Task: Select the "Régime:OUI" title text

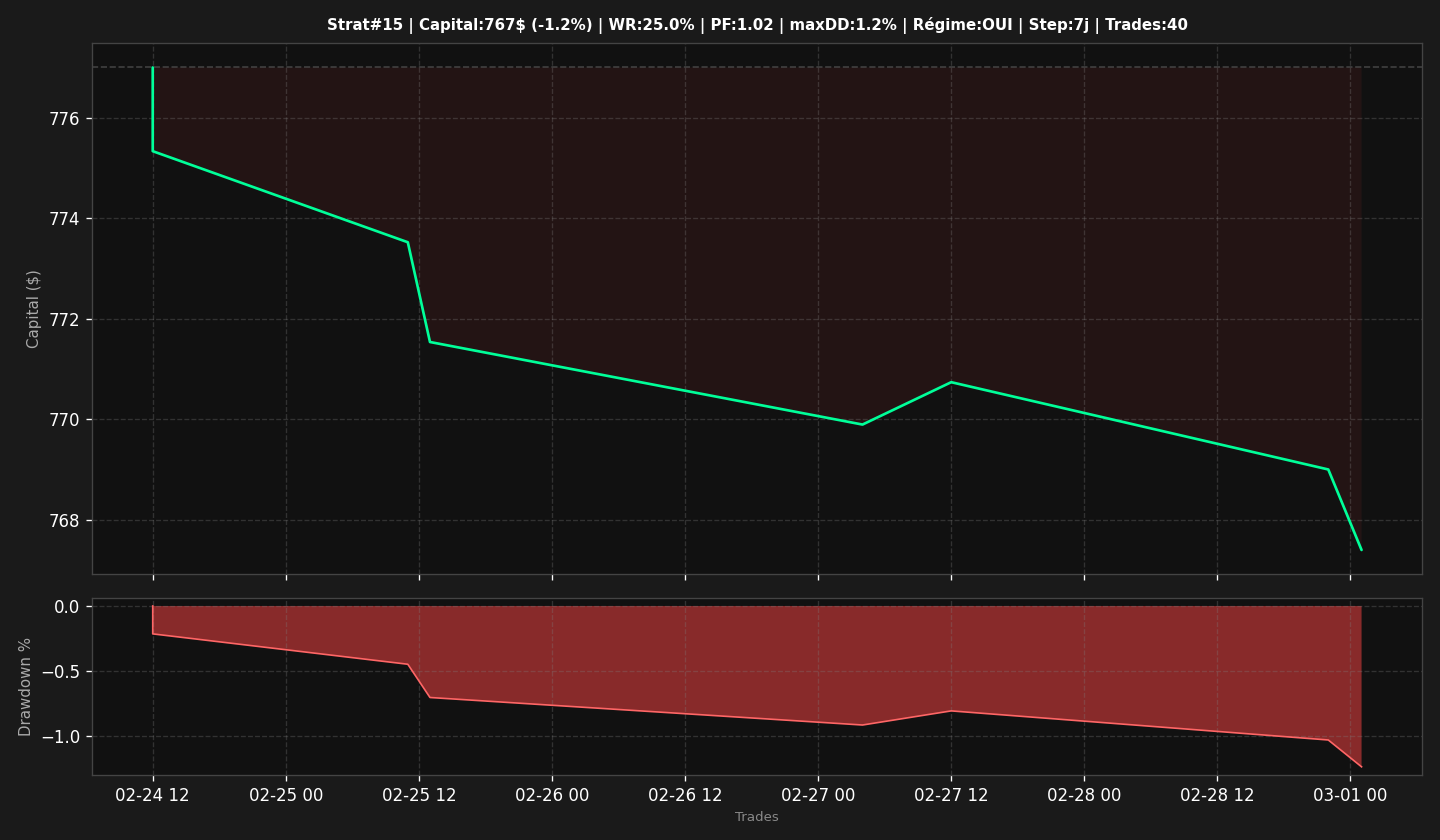Action: (x=962, y=25)
